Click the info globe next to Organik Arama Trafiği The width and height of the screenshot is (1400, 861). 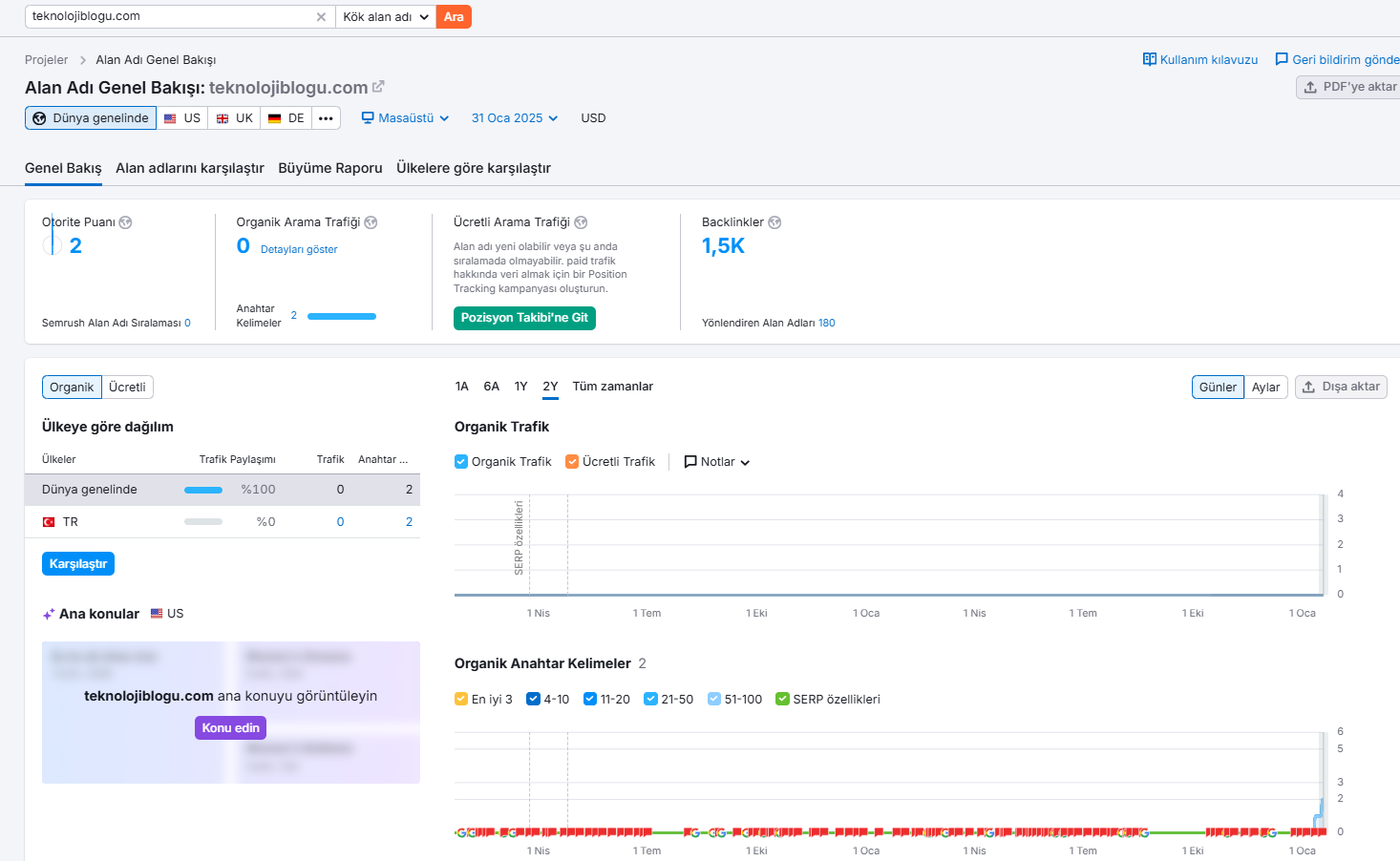pyautogui.click(x=371, y=222)
